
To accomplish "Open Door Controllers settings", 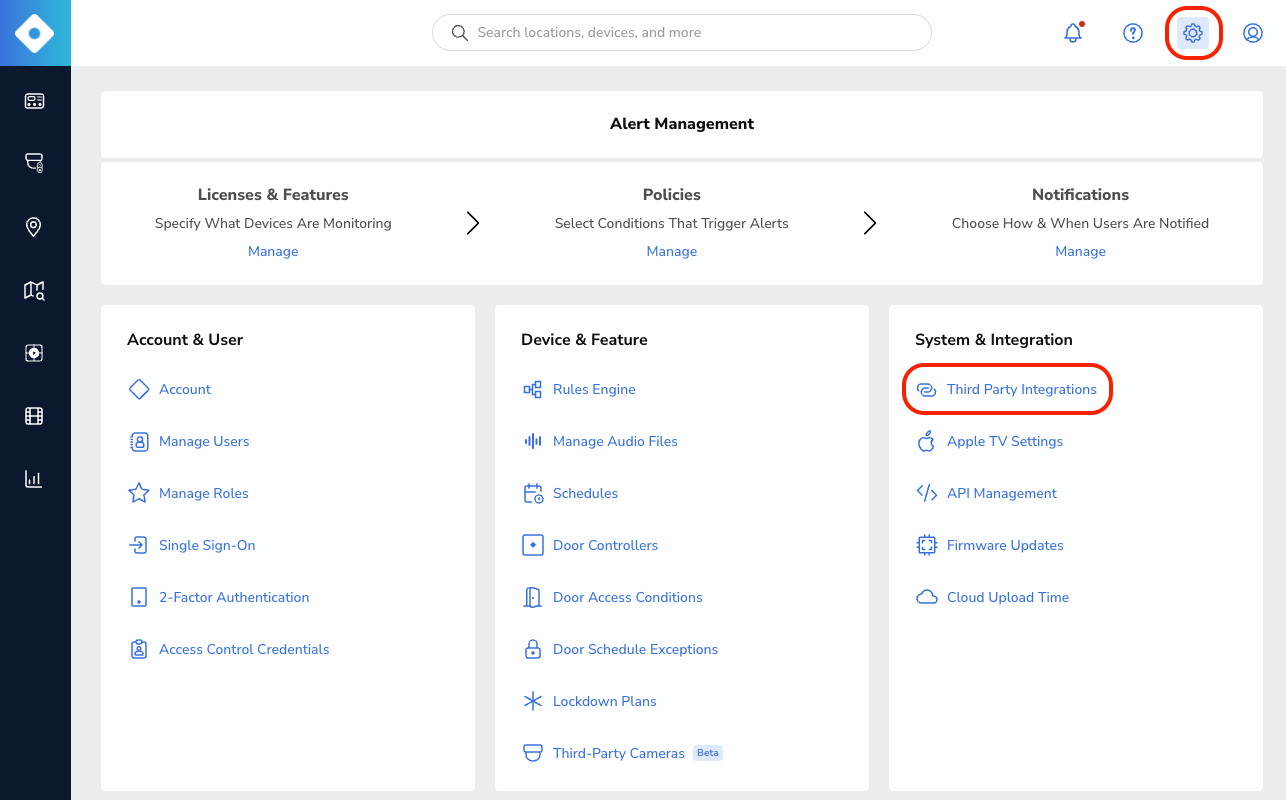I will tap(605, 545).
